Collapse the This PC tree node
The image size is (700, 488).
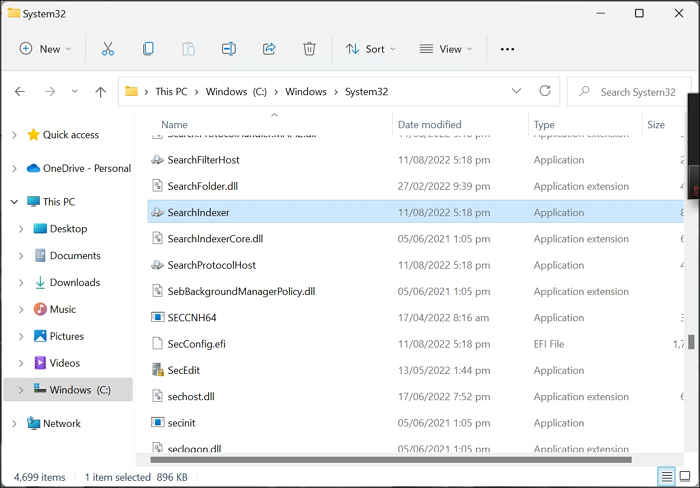point(14,202)
